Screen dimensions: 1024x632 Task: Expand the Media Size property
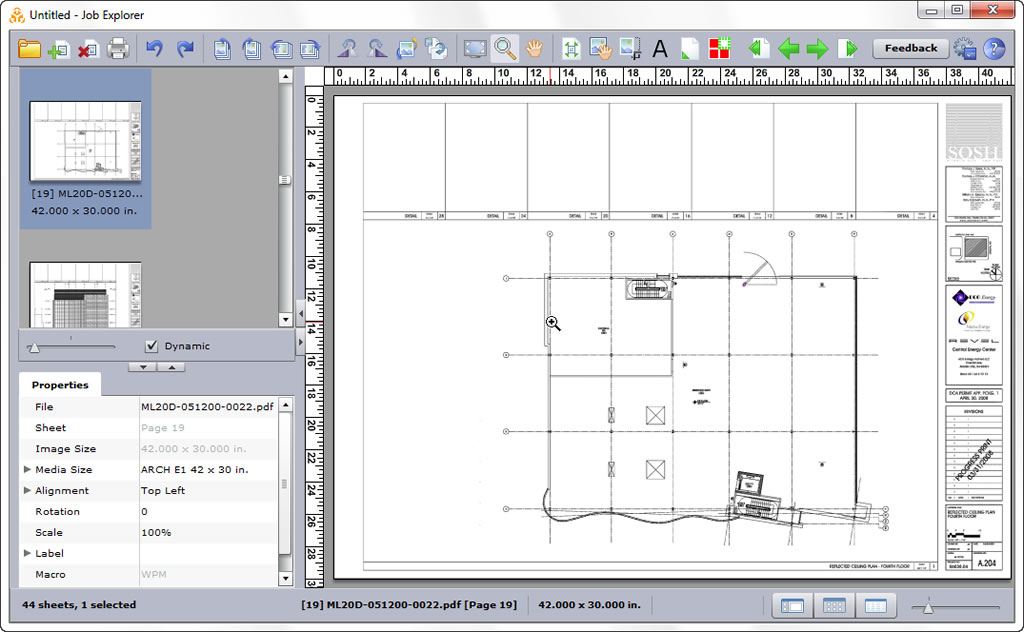point(27,469)
